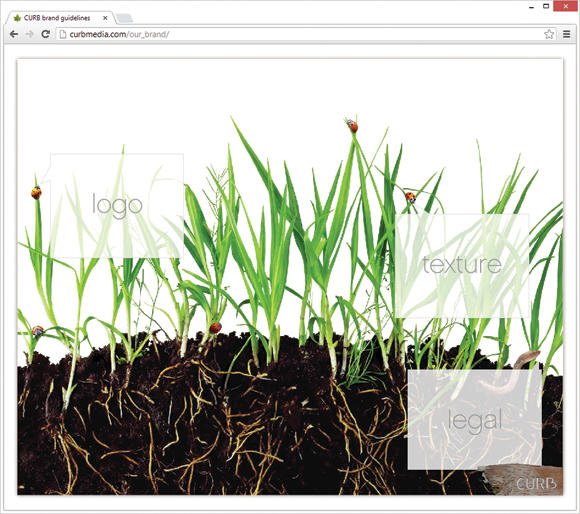Open the logo section panel
Viewport: 580px width, 514px height.
117,206
